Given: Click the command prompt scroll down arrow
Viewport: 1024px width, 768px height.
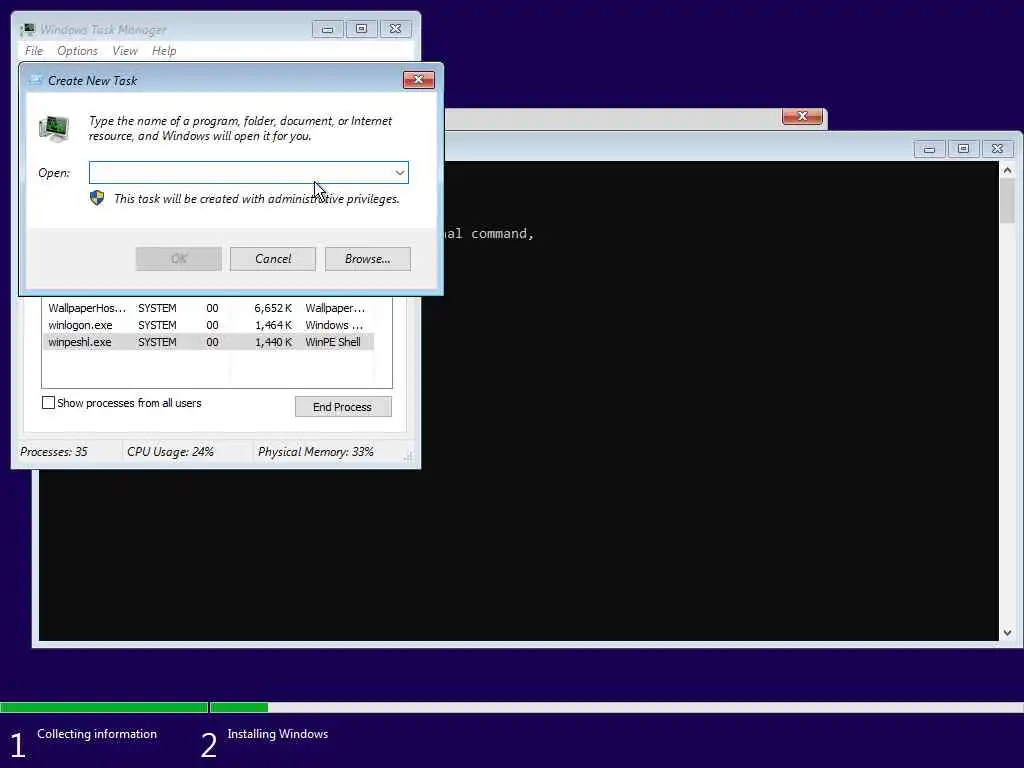Looking at the screenshot, I should pyautogui.click(x=1007, y=633).
